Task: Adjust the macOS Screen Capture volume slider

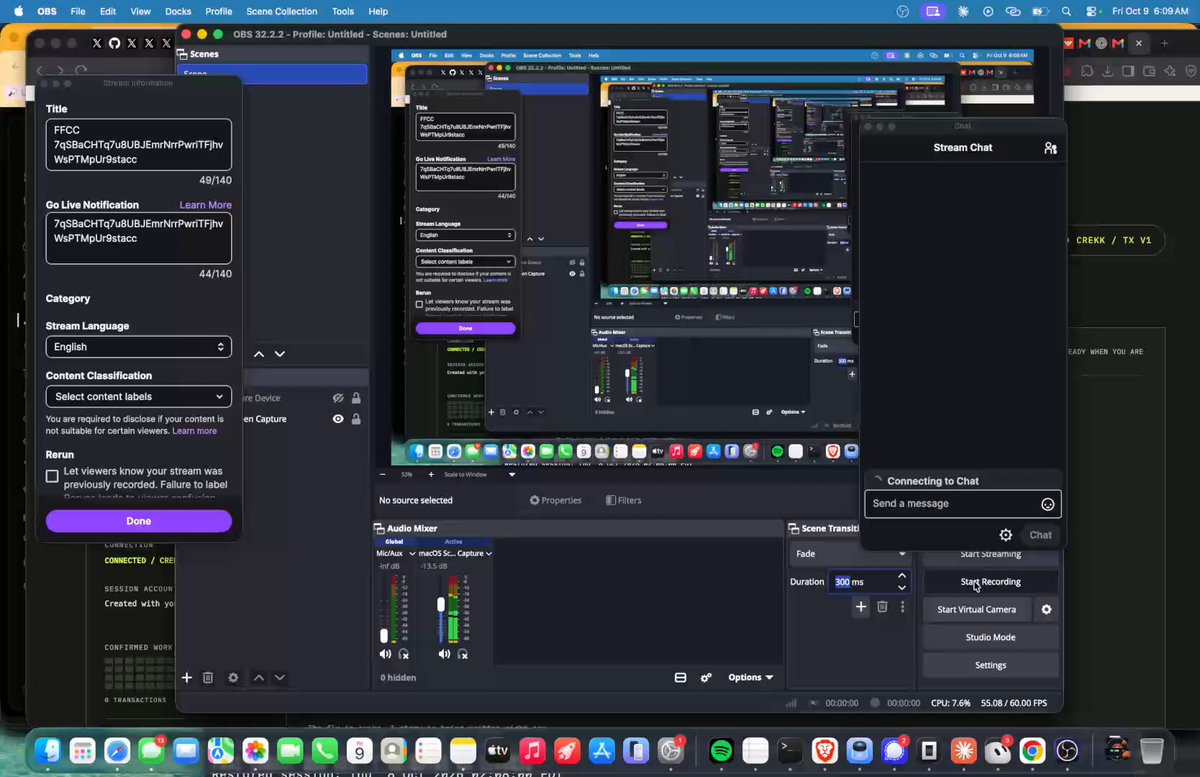Action: tap(441, 605)
